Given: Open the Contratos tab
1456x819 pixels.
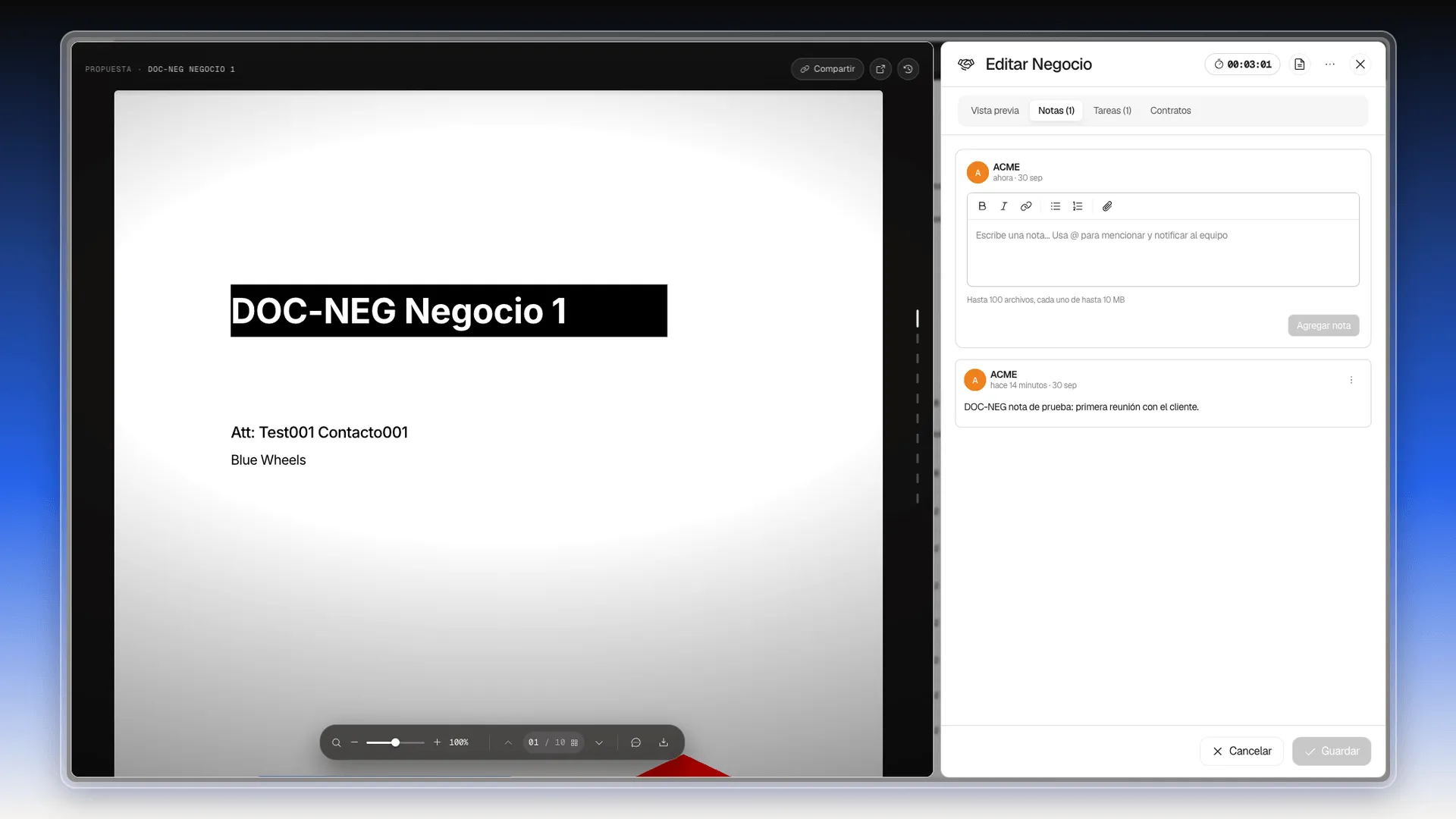Looking at the screenshot, I should coord(1170,111).
